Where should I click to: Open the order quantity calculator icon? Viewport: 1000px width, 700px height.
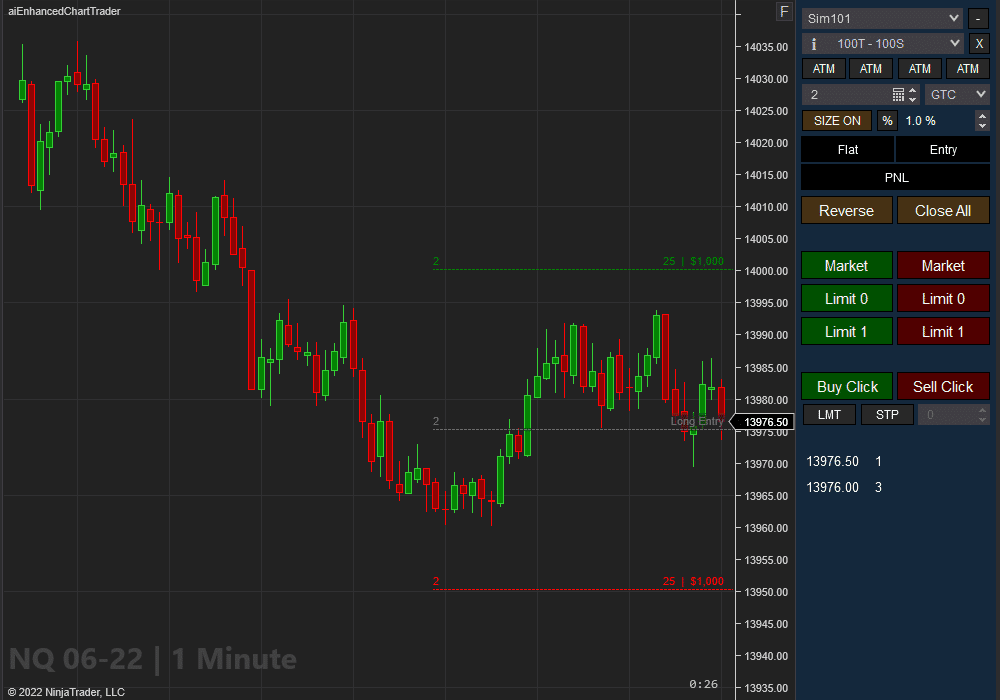(898, 93)
